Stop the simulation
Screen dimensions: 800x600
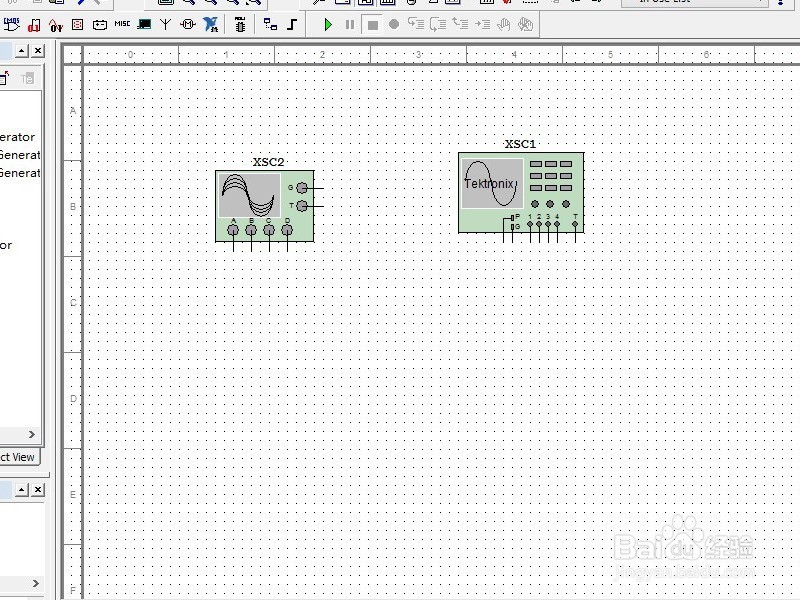pyautogui.click(x=372, y=24)
